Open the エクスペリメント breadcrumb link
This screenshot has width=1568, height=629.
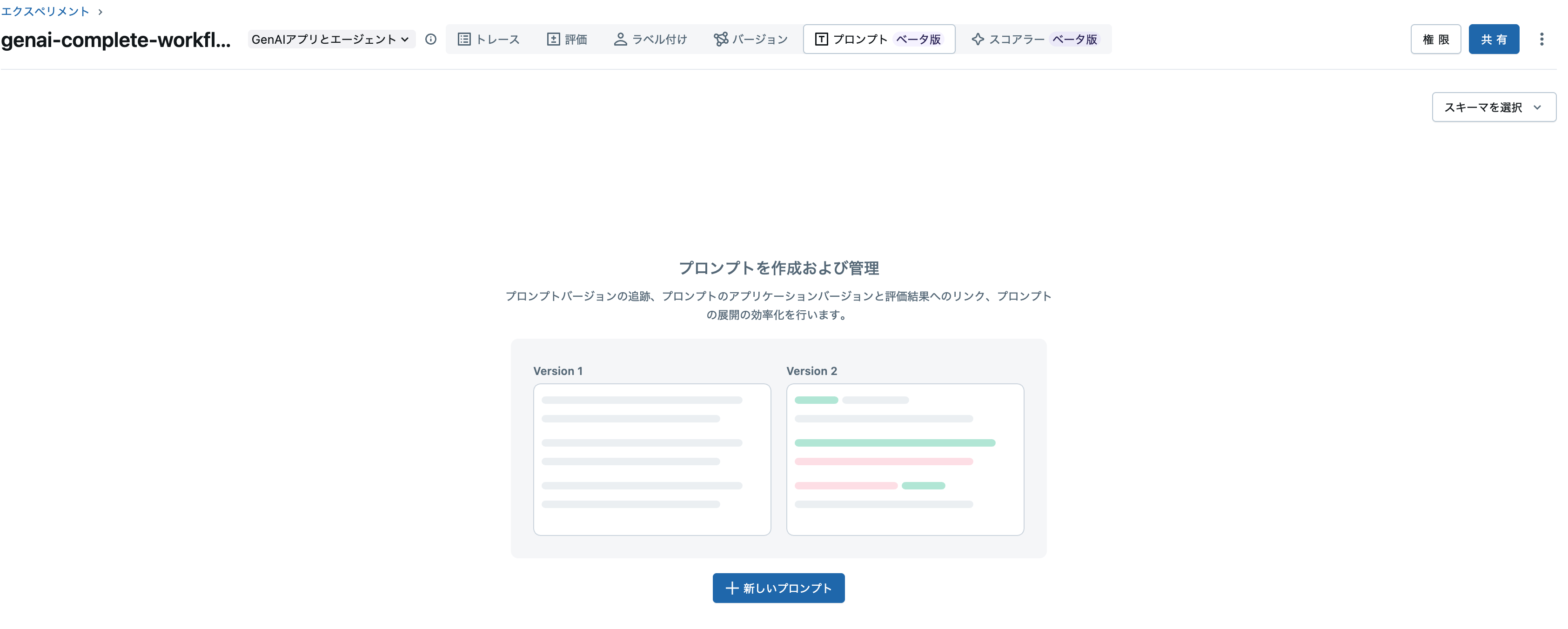46,10
